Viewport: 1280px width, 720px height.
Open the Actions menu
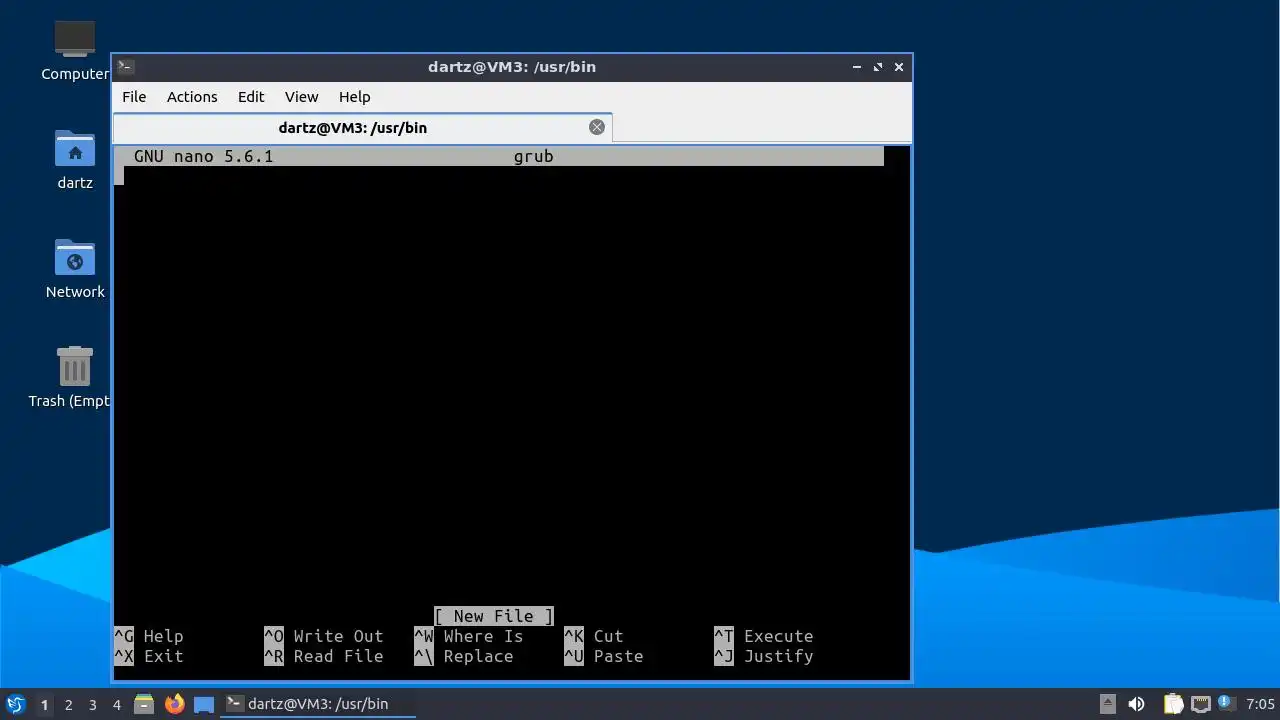click(x=192, y=97)
